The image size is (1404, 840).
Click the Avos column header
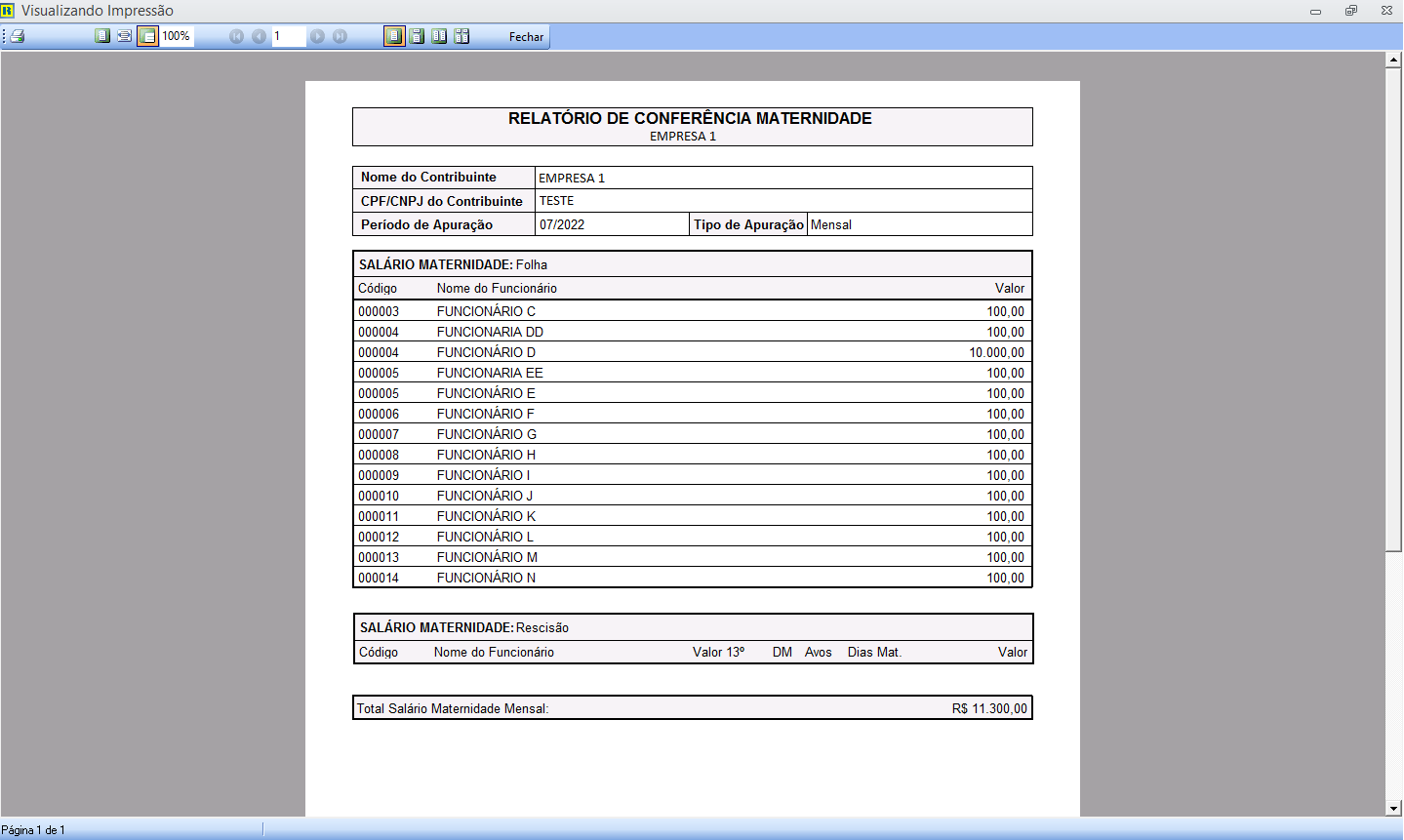click(819, 652)
